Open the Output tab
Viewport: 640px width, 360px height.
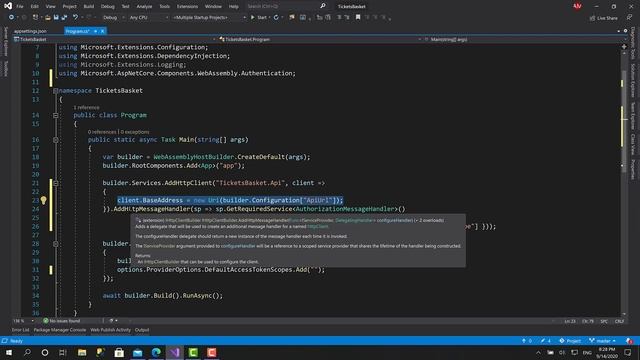coord(142,330)
